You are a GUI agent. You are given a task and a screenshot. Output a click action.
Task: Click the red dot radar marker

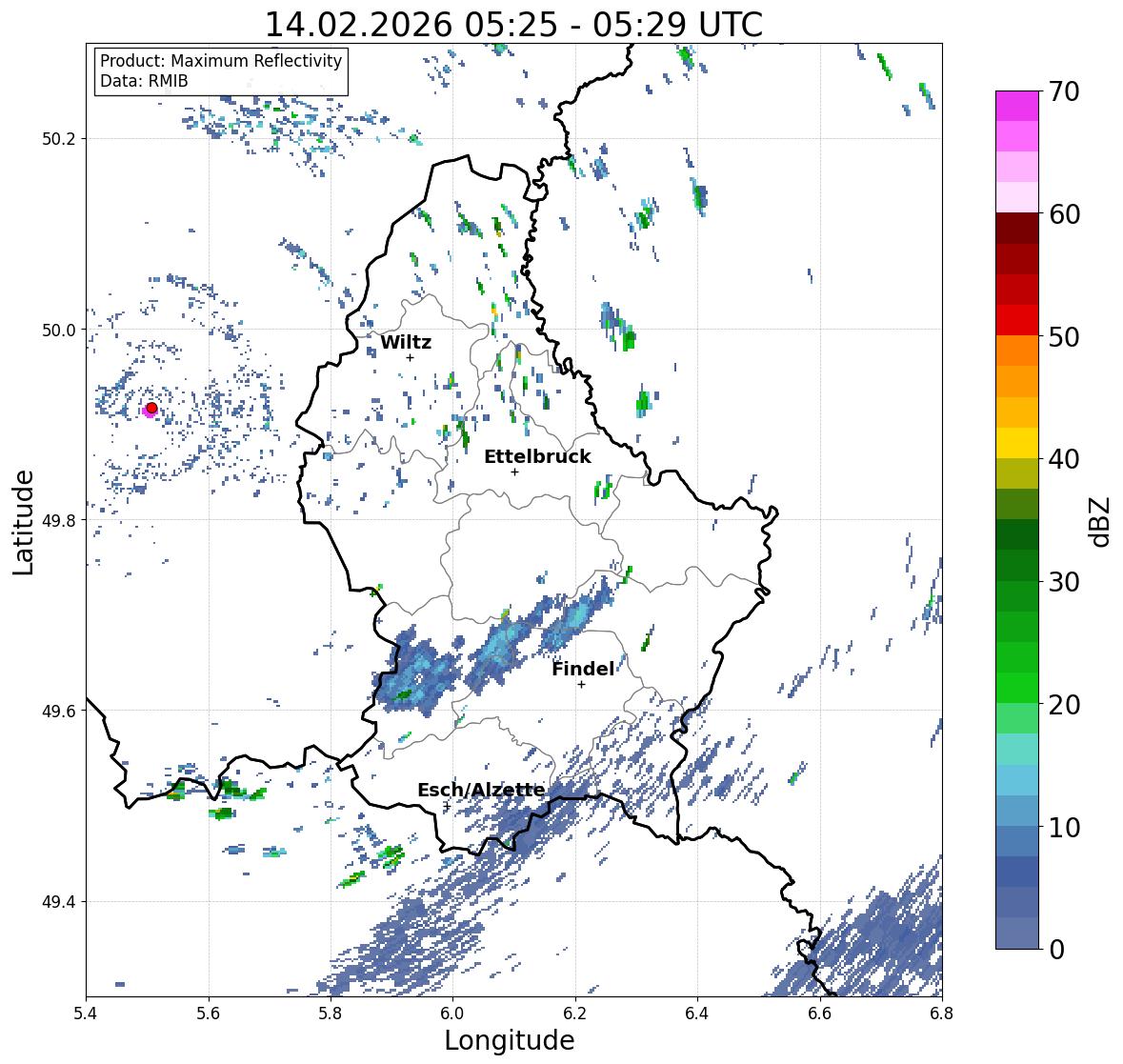pos(151,408)
